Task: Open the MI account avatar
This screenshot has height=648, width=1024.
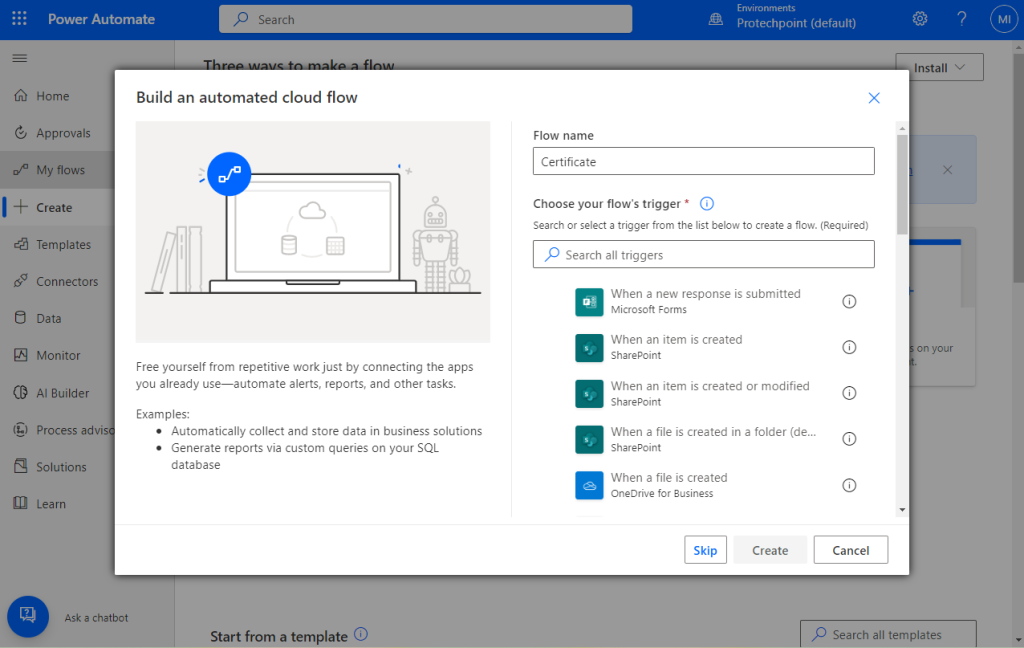Action: [x=1004, y=19]
